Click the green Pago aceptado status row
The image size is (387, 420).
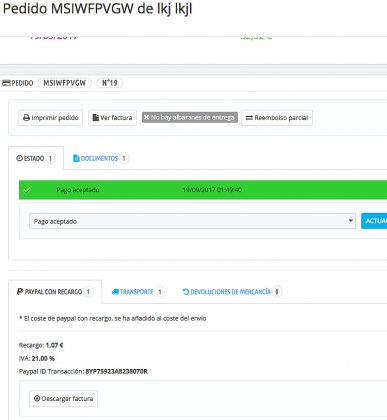203,190
